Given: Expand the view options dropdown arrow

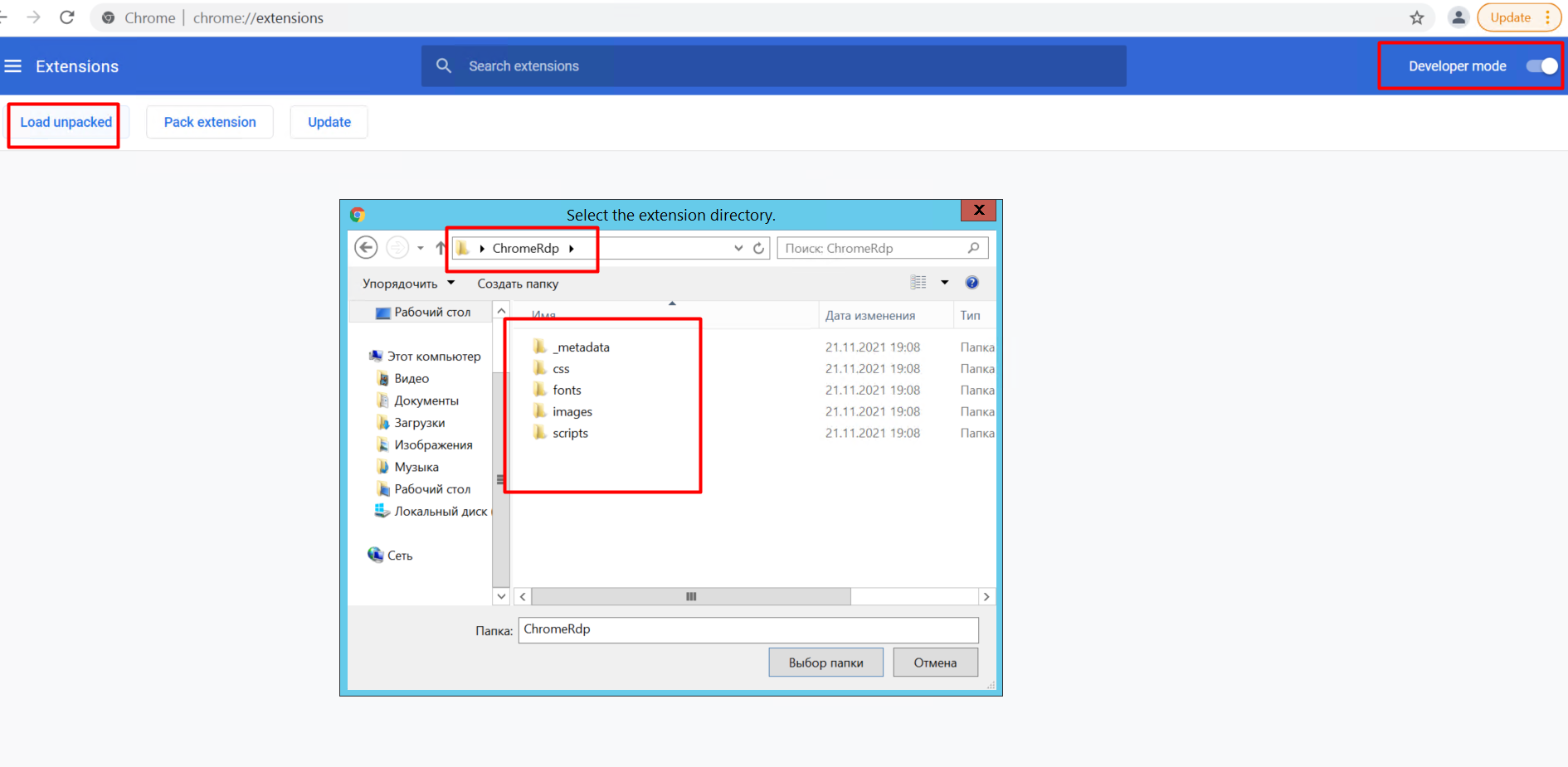Looking at the screenshot, I should [x=944, y=283].
